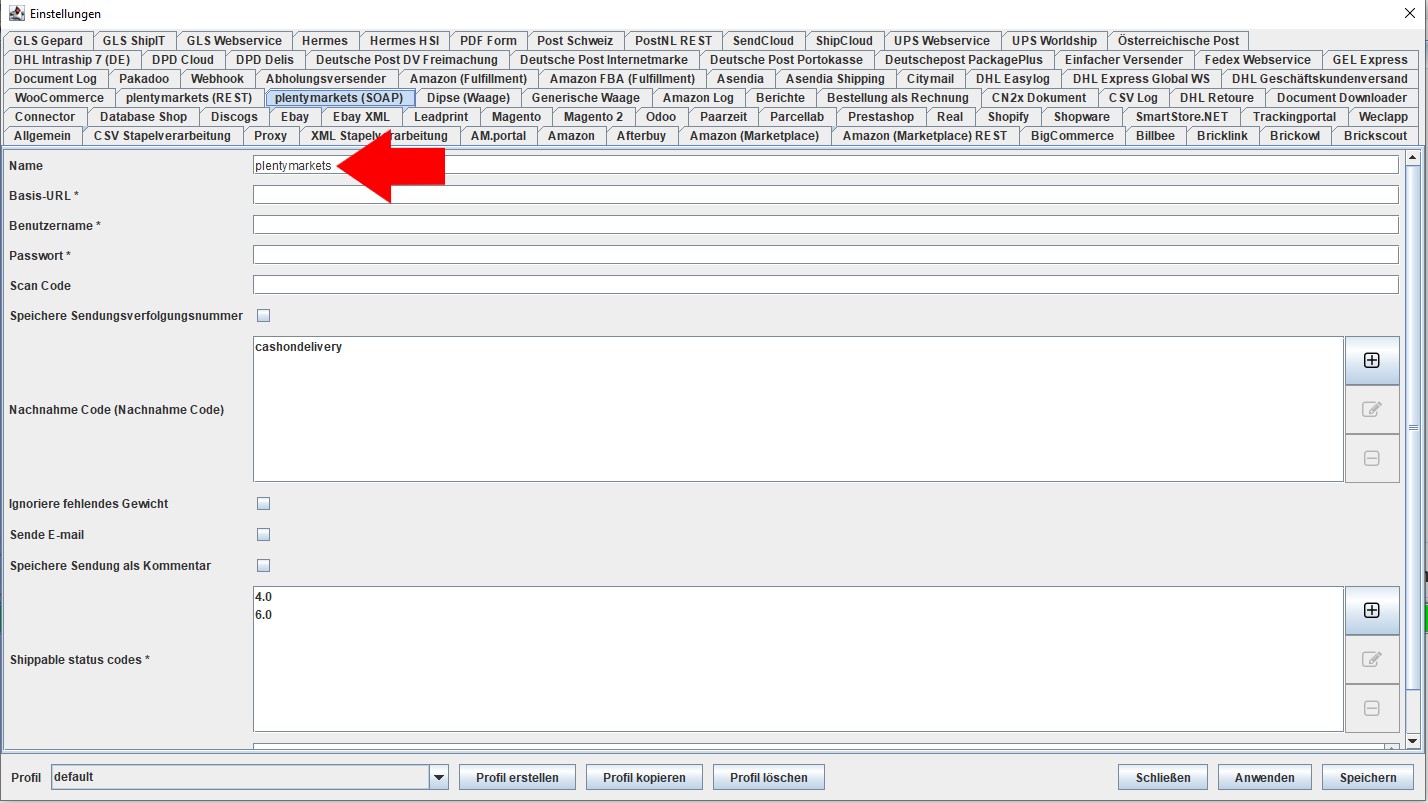Screen dimensions: 1428x803
Task: Open the CSV Stapelverarbeitung tab
Action: click(162, 136)
